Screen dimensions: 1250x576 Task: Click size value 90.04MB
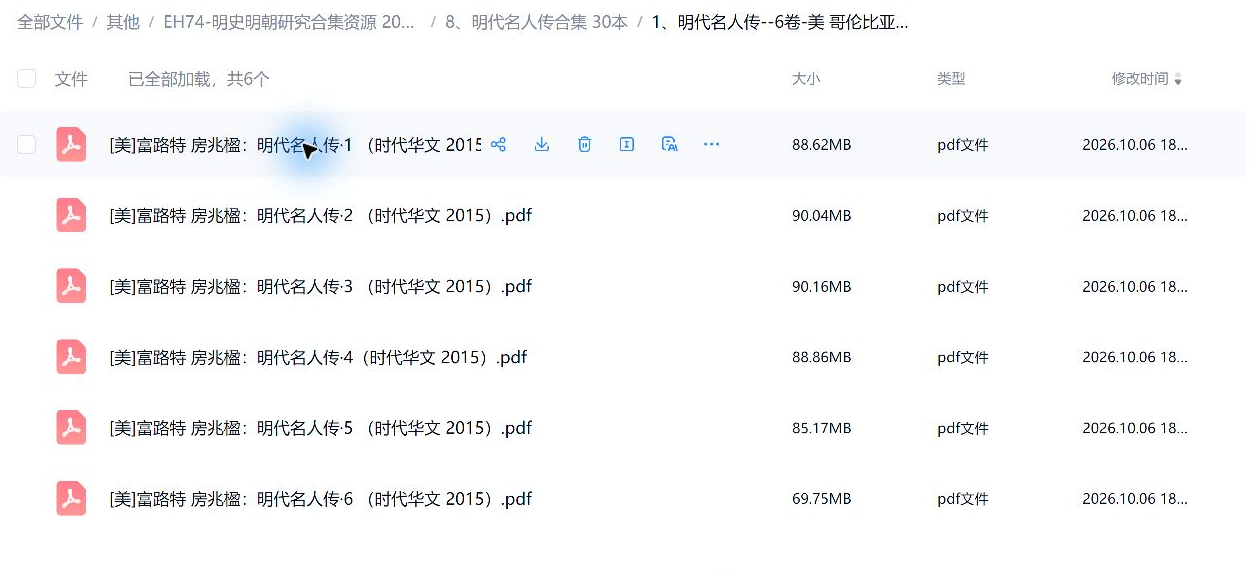(822, 215)
